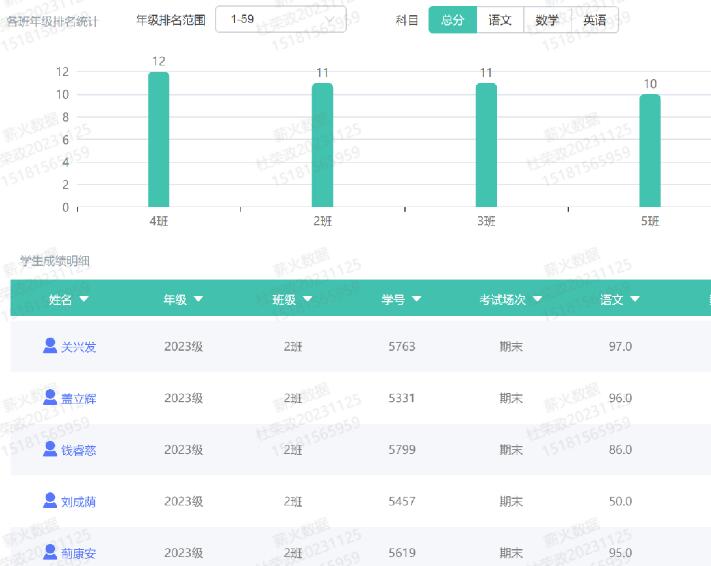This screenshot has width=711, height=566.
Task: Switch to the 语文 subject tab
Action: [500, 20]
